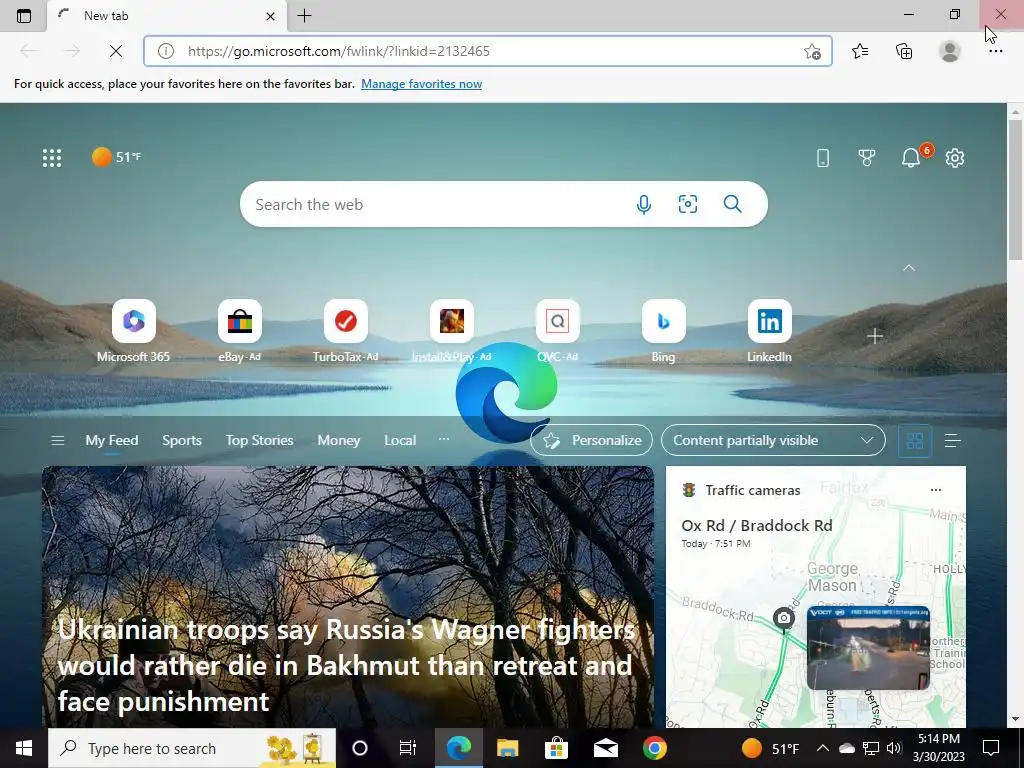Open mobile phone icon on new tab page
Image resolution: width=1024 pixels, height=768 pixels.
(x=823, y=157)
